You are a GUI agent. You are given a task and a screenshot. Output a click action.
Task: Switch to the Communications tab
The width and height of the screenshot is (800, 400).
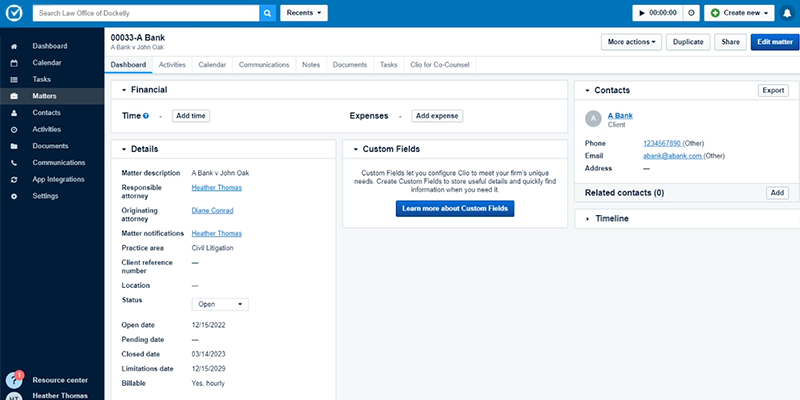click(x=264, y=64)
